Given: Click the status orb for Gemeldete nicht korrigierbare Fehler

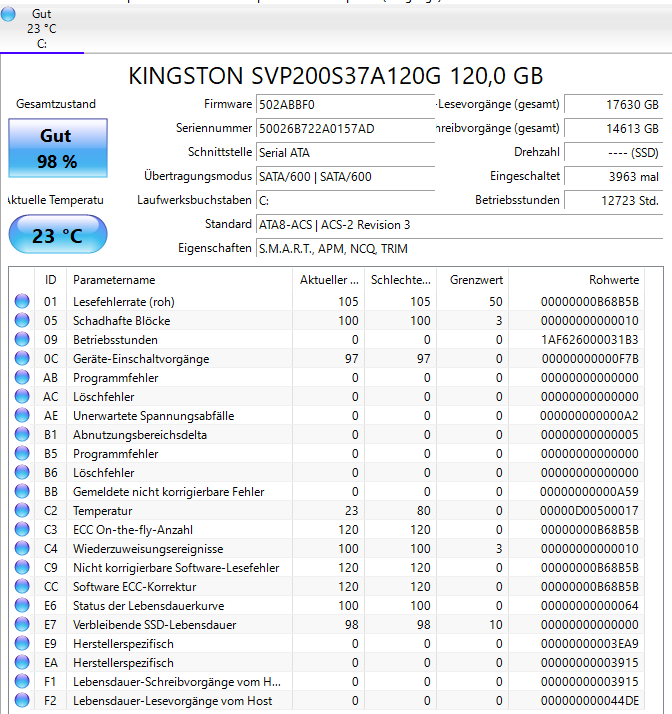Looking at the screenshot, I should tap(22, 491).
